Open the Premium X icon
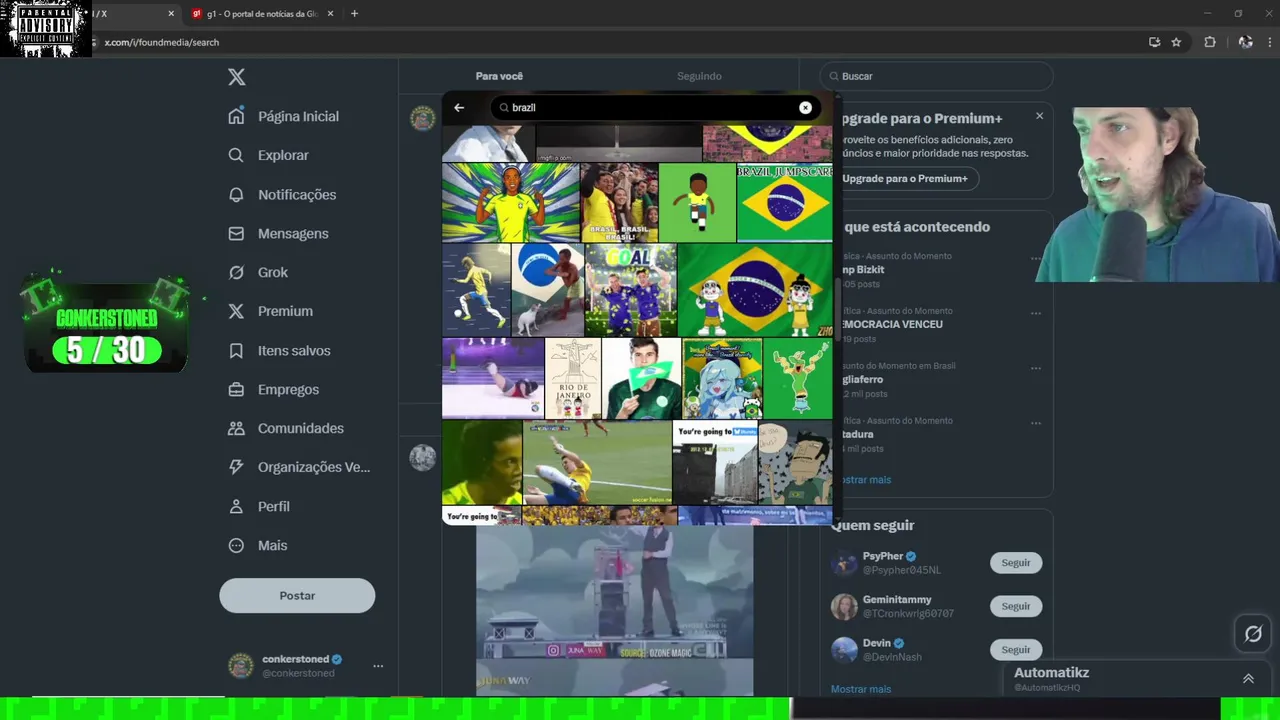This screenshot has height=720, width=1280. click(236, 311)
